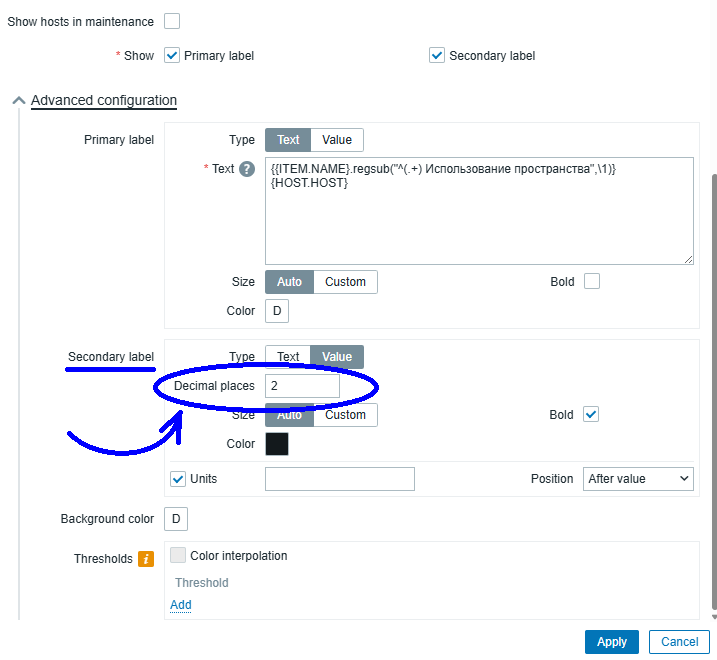Uncheck the Units checkbox

click(178, 479)
